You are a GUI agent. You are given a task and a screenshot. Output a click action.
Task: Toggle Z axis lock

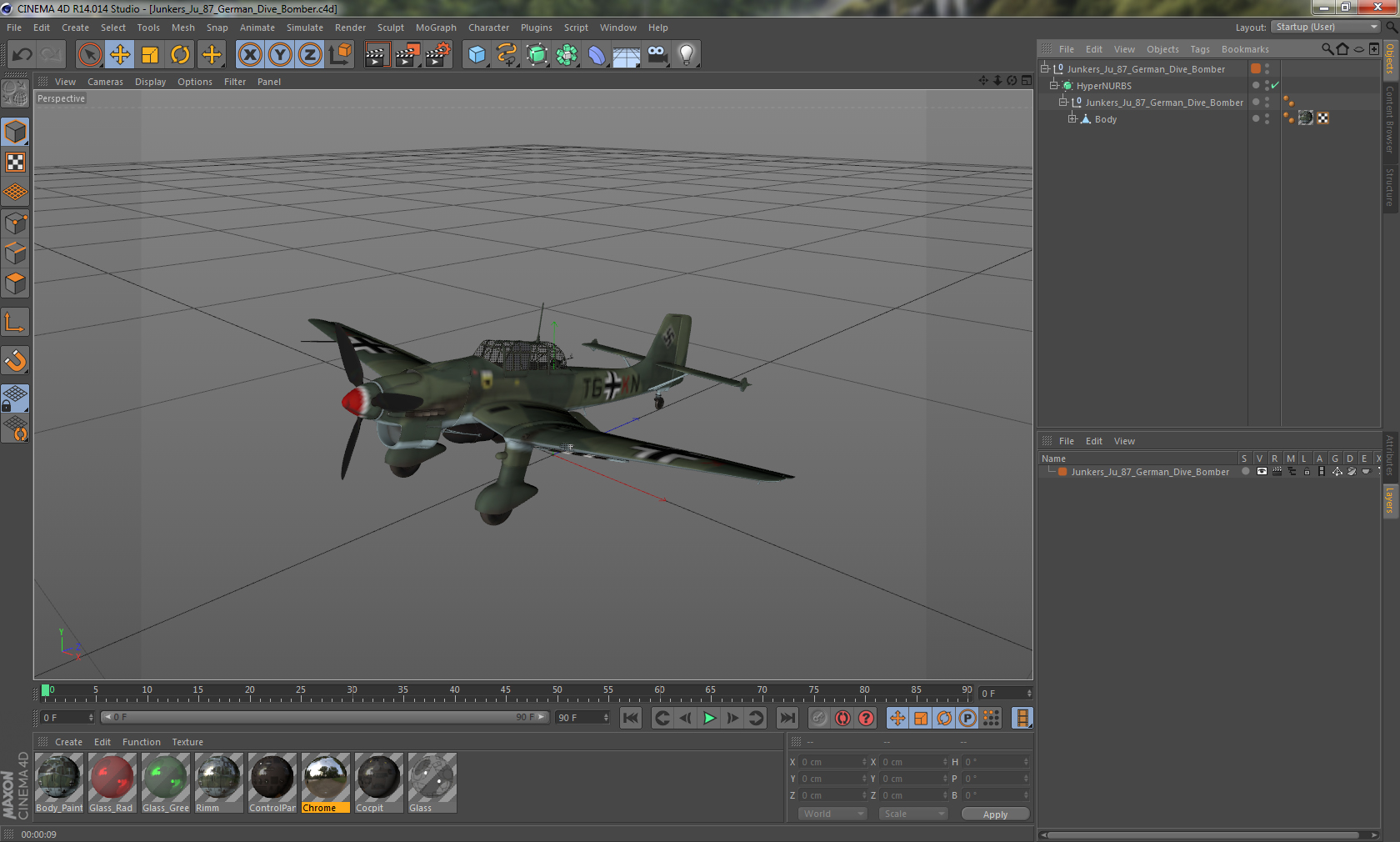[310, 55]
